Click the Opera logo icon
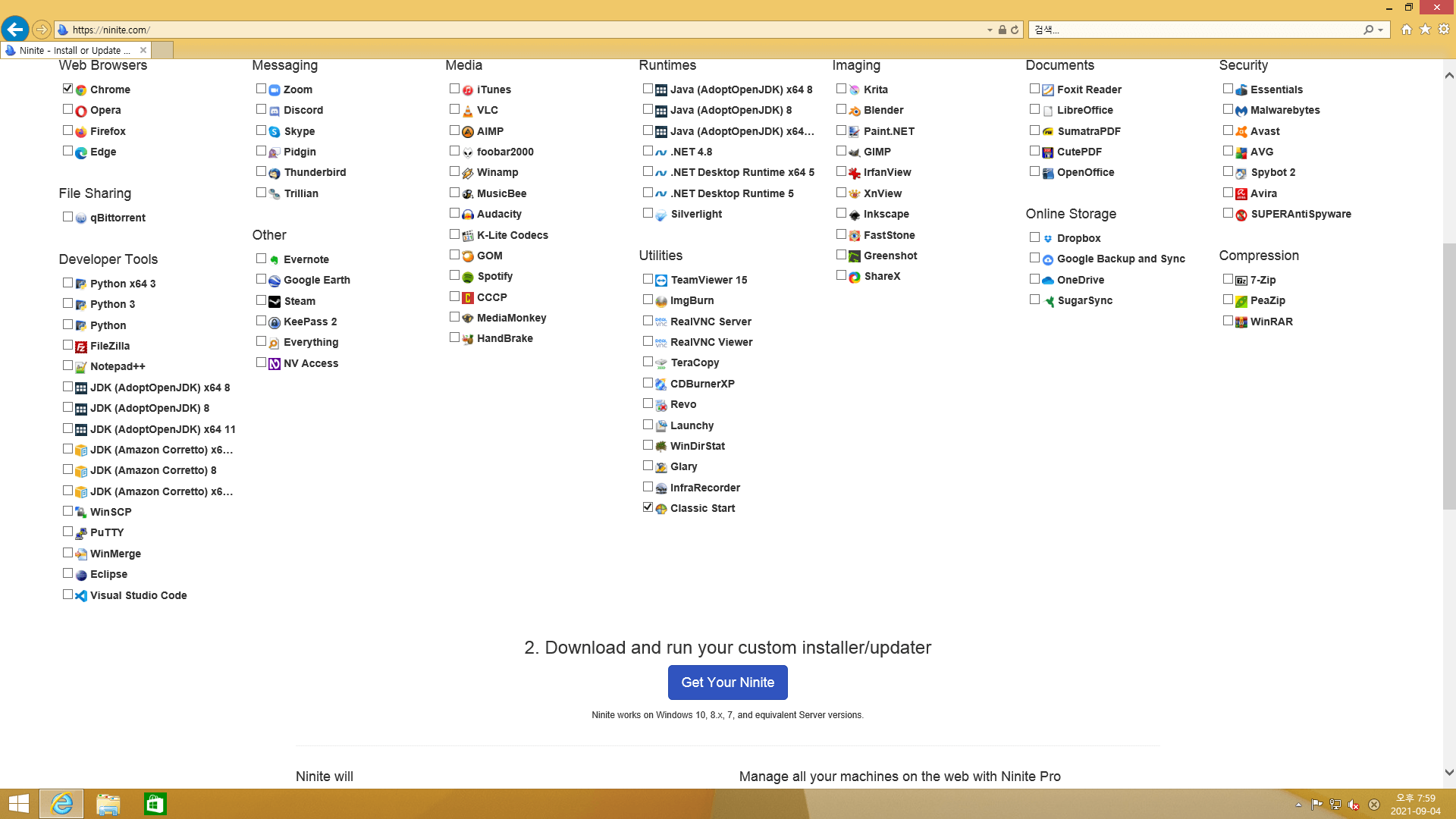This screenshot has width=1456, height=819. click(81, 111)
